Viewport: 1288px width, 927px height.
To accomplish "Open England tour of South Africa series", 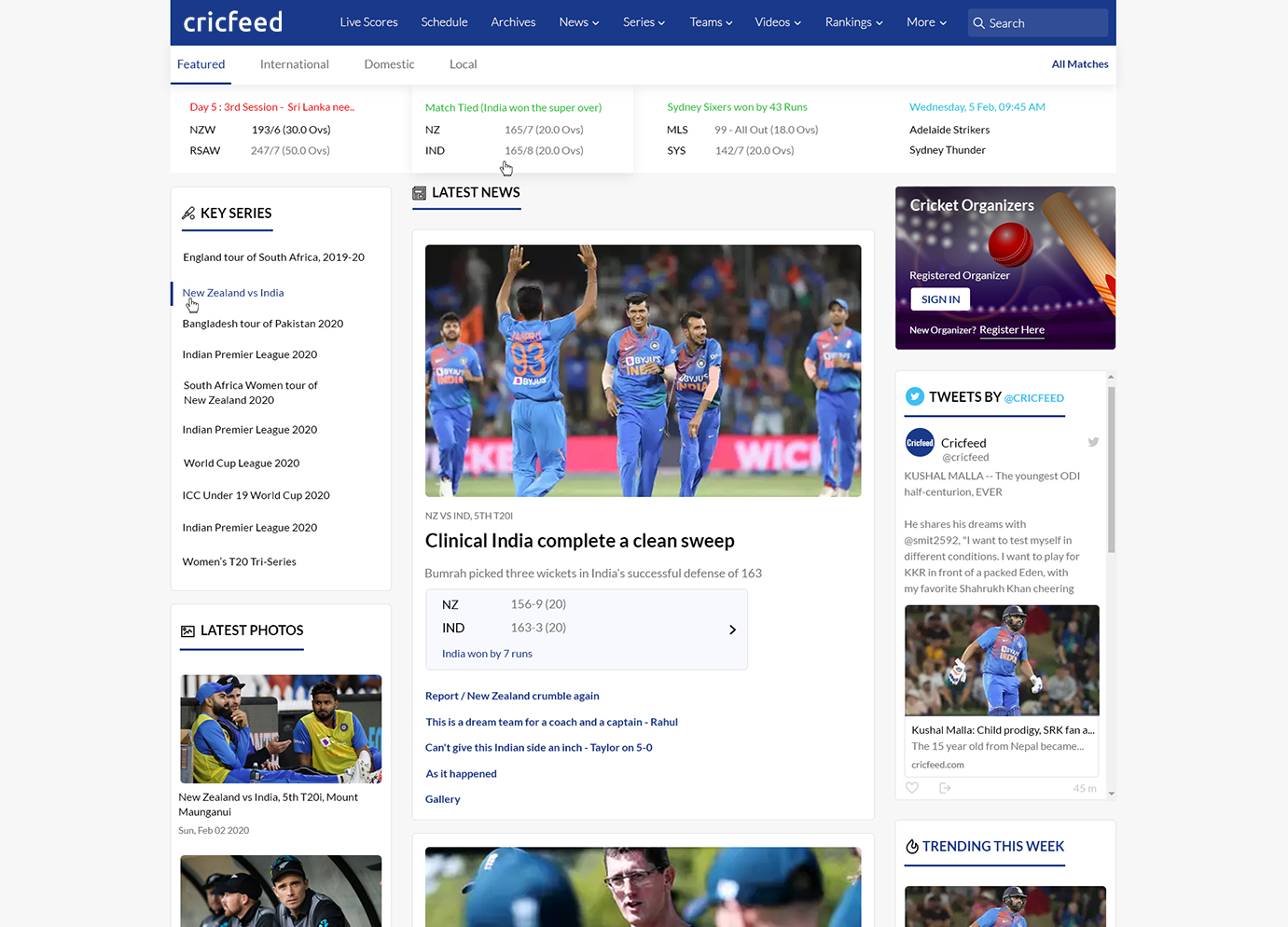I will pos(273,257).
